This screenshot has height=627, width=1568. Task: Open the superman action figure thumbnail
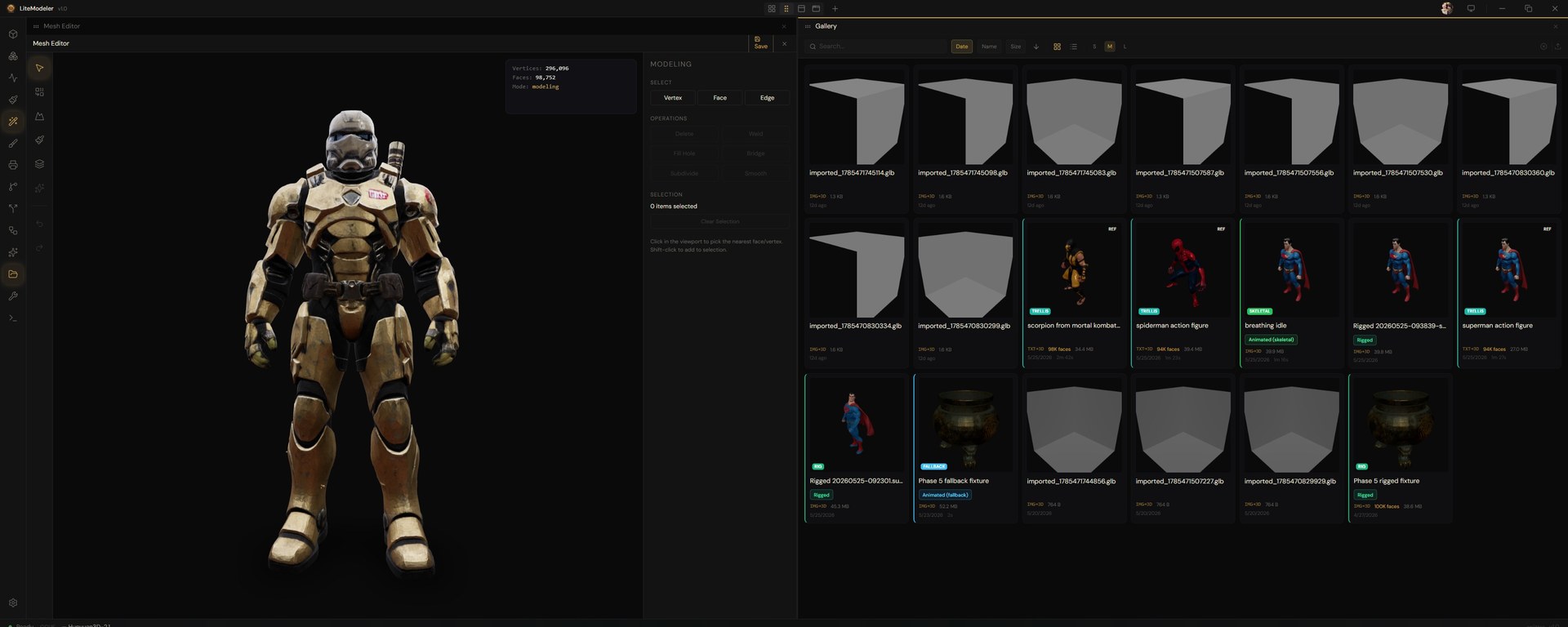tap(1508, 269)
